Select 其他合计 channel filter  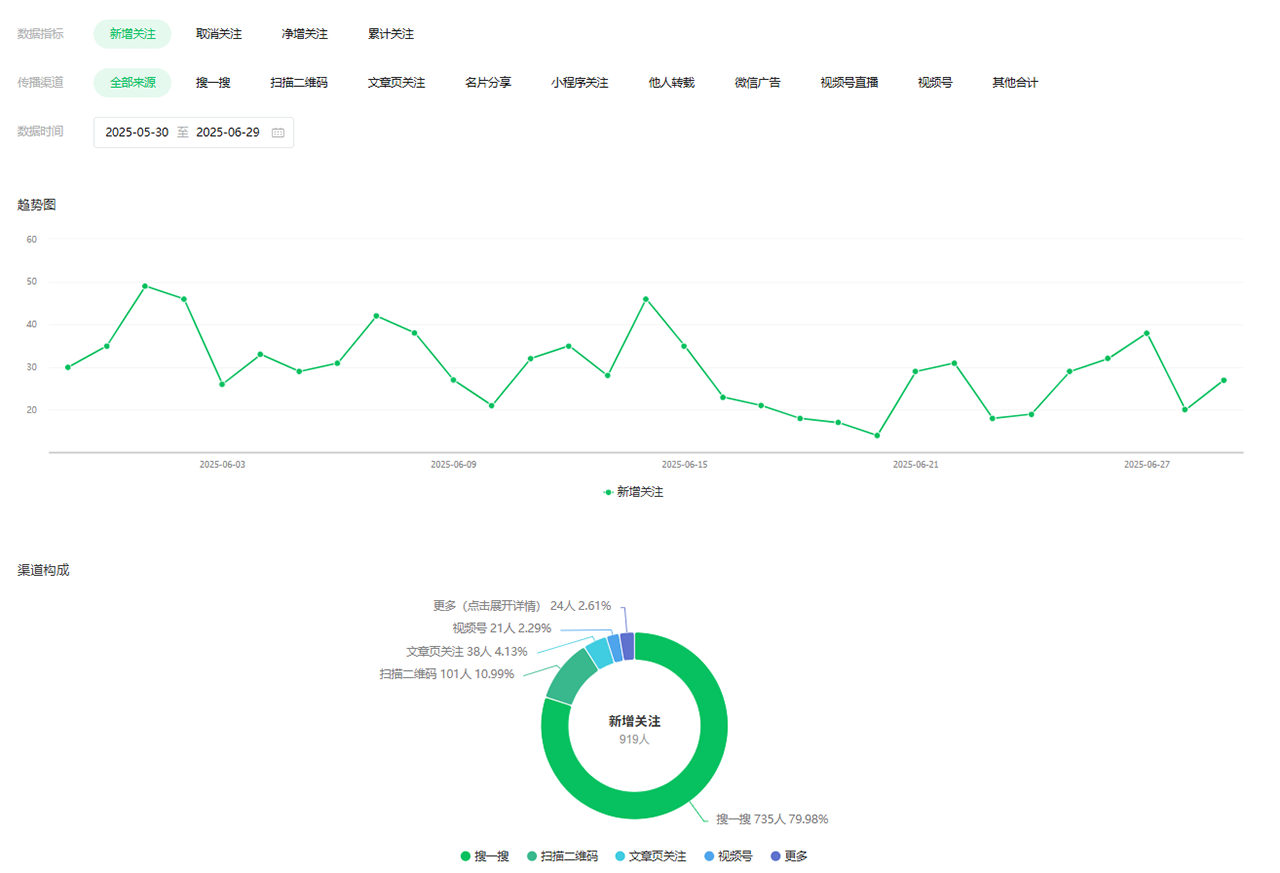coord(1015,83)
